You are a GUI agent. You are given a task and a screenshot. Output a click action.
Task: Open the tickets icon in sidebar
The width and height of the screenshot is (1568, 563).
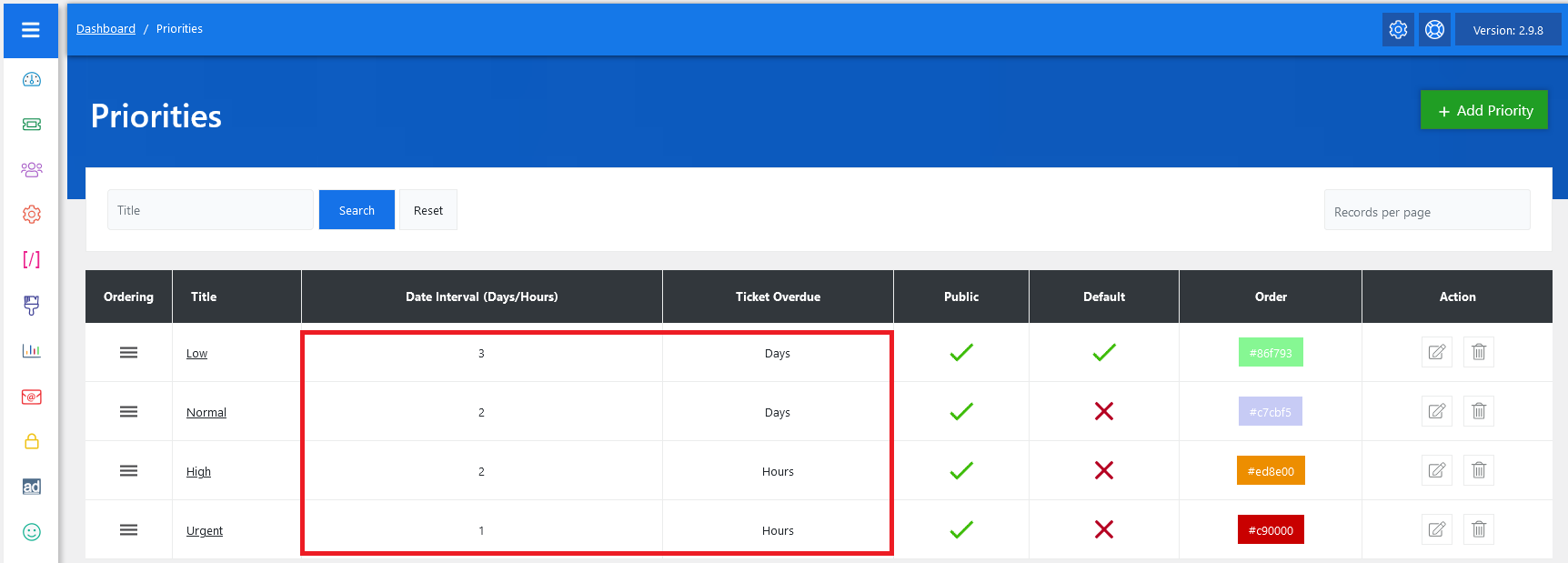click(32, 125)
